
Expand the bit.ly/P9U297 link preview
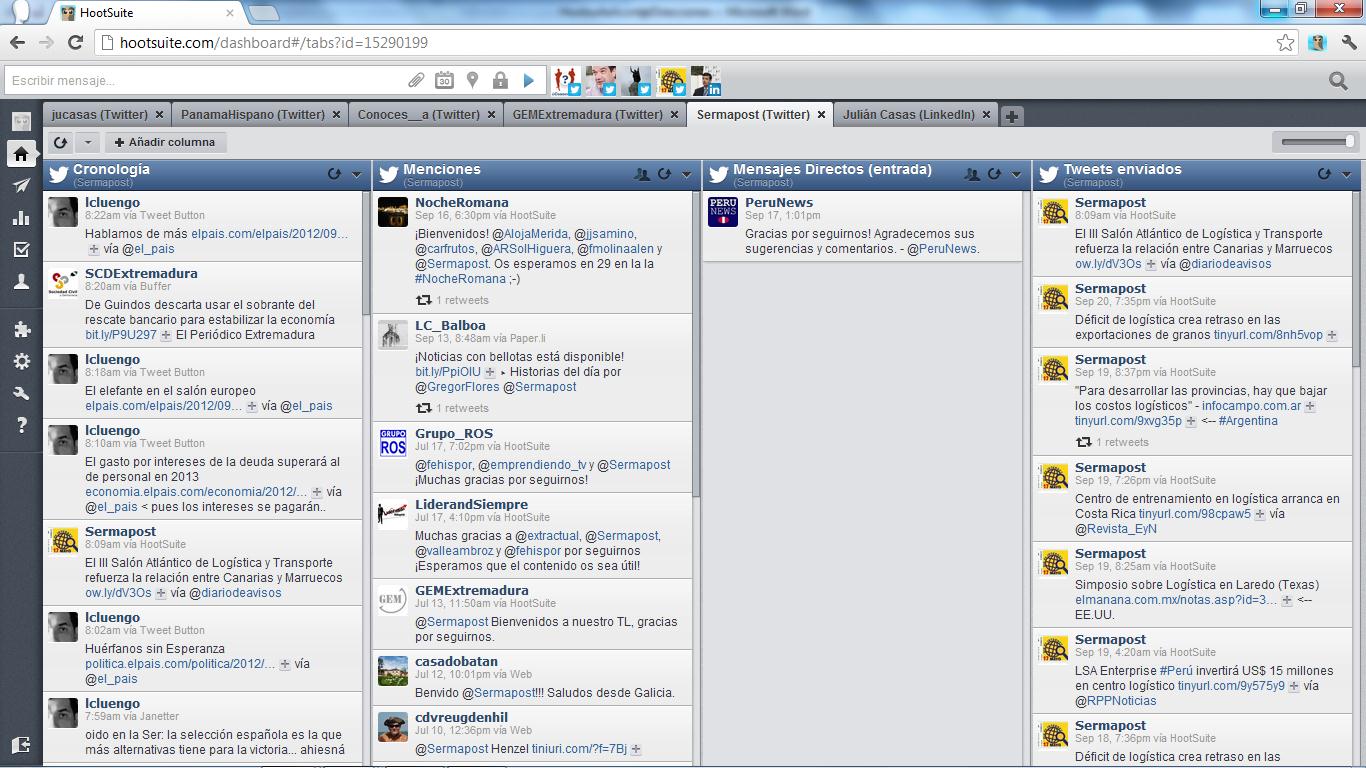166,335
